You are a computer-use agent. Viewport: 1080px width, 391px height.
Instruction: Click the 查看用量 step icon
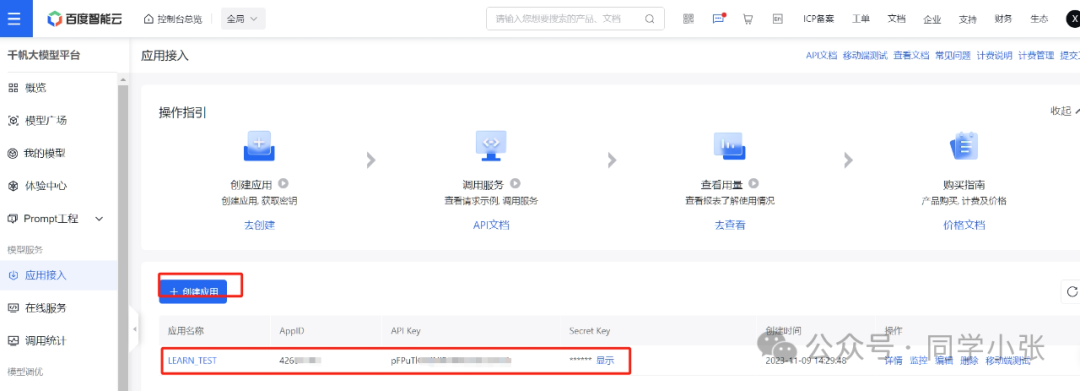point(729,146)
